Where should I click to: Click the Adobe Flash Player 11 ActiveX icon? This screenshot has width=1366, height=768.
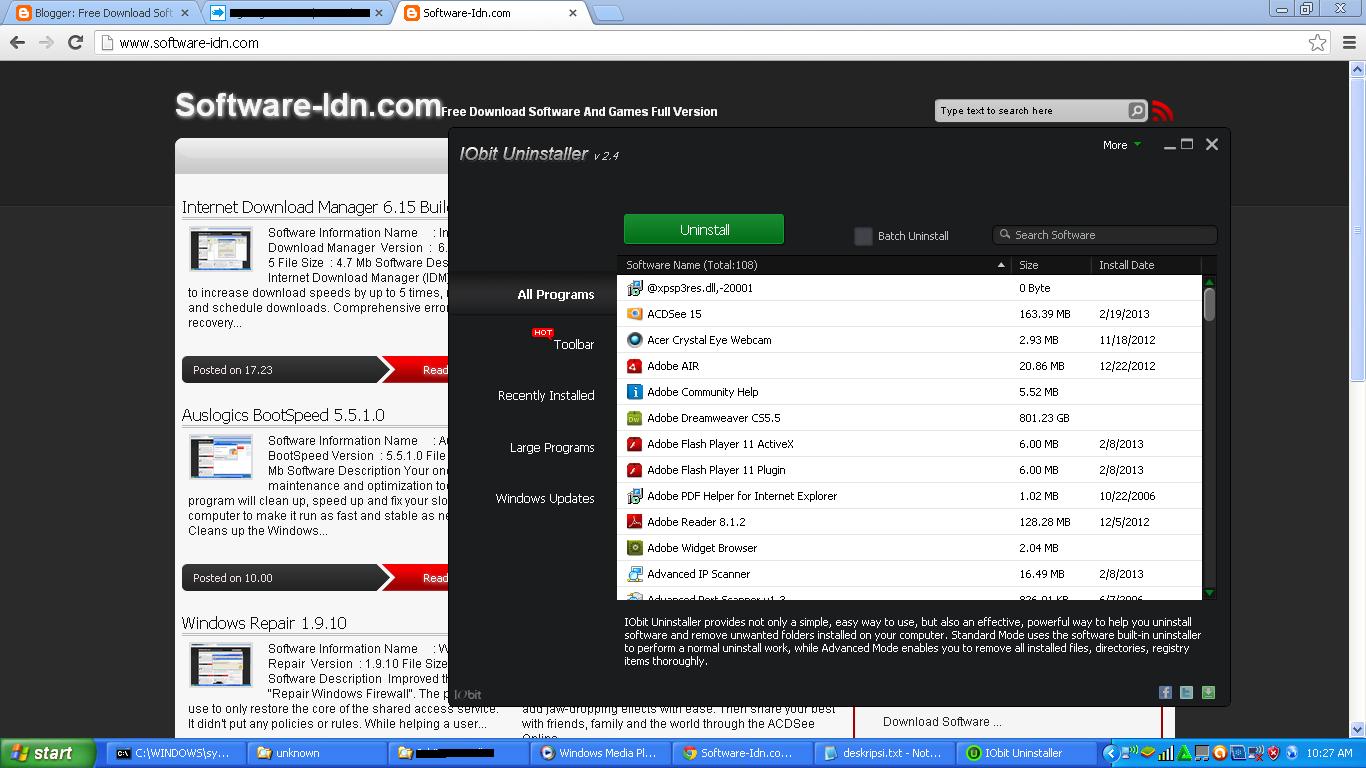(x=634, y=444)
